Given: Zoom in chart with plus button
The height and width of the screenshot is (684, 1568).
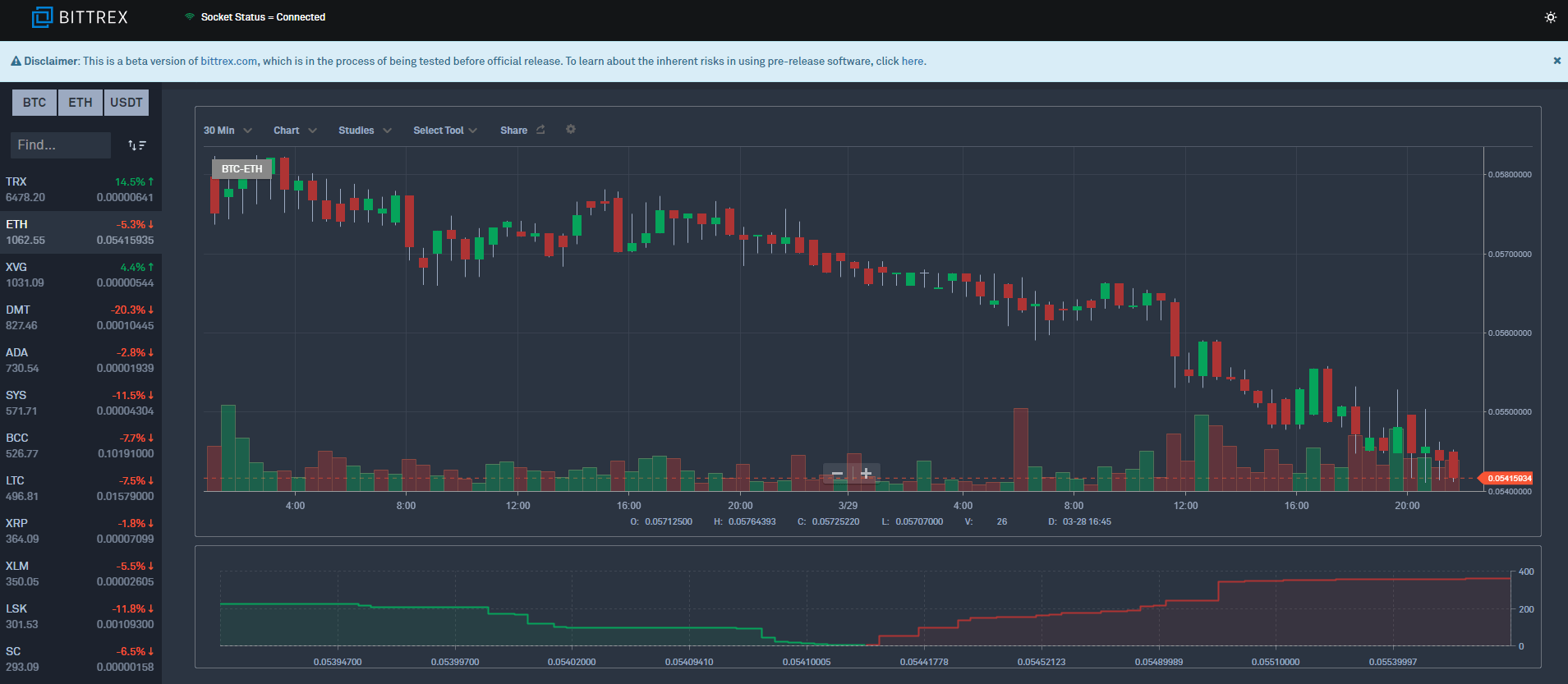Looking at the screenshot, I should (866, 474).
